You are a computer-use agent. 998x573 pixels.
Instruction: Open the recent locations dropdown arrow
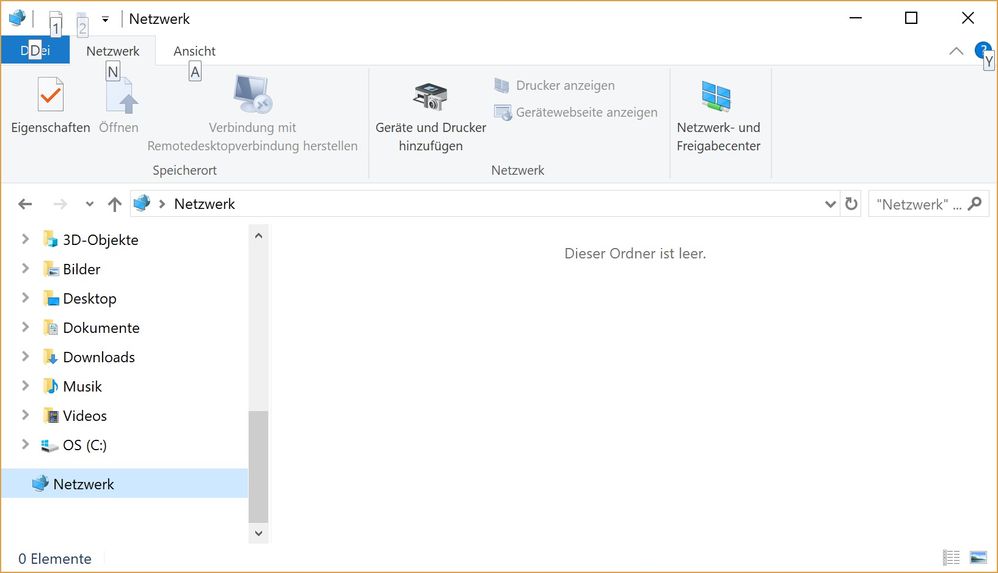(x=89, y=204)
